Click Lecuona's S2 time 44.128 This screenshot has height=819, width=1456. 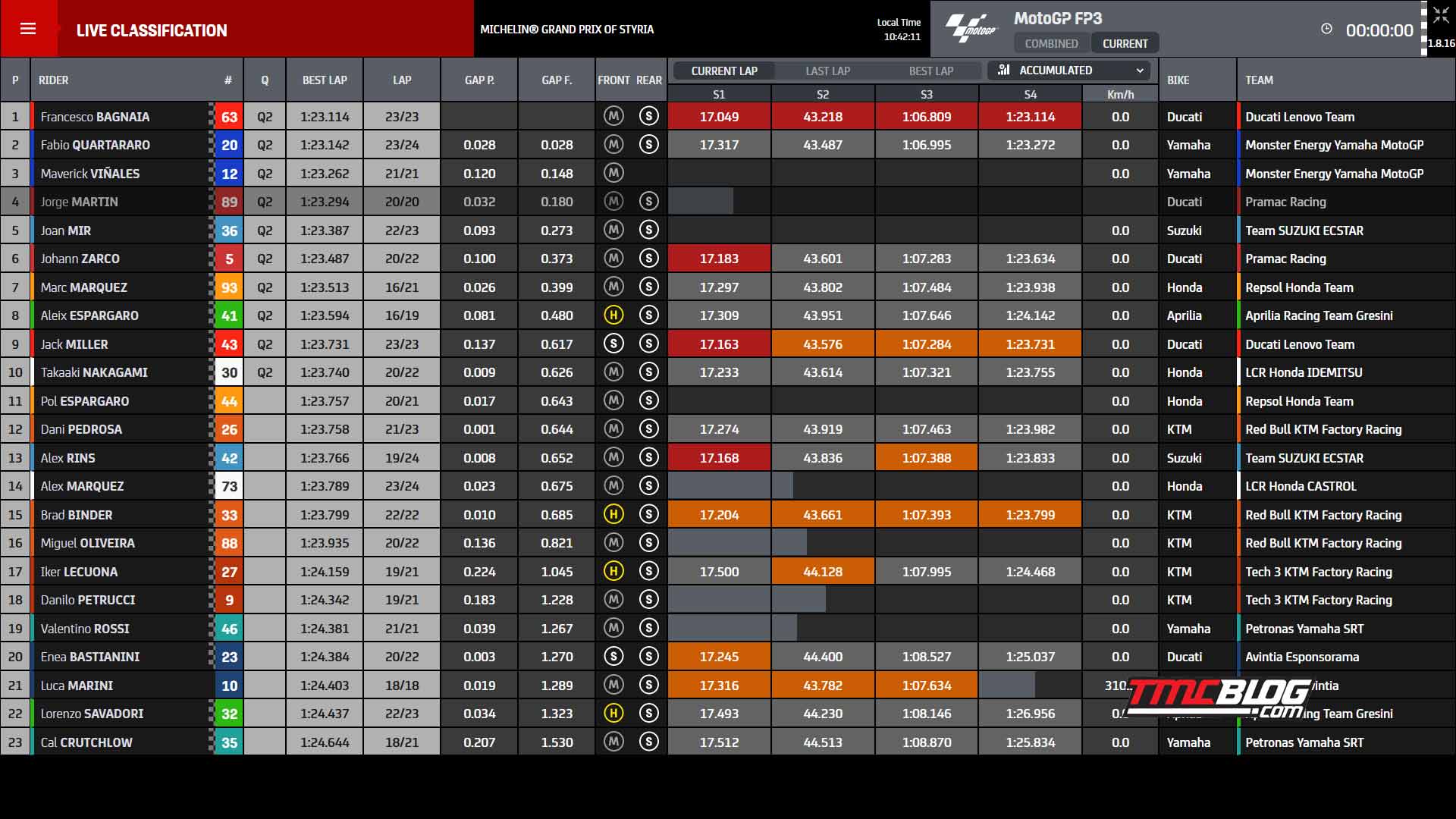823,572
